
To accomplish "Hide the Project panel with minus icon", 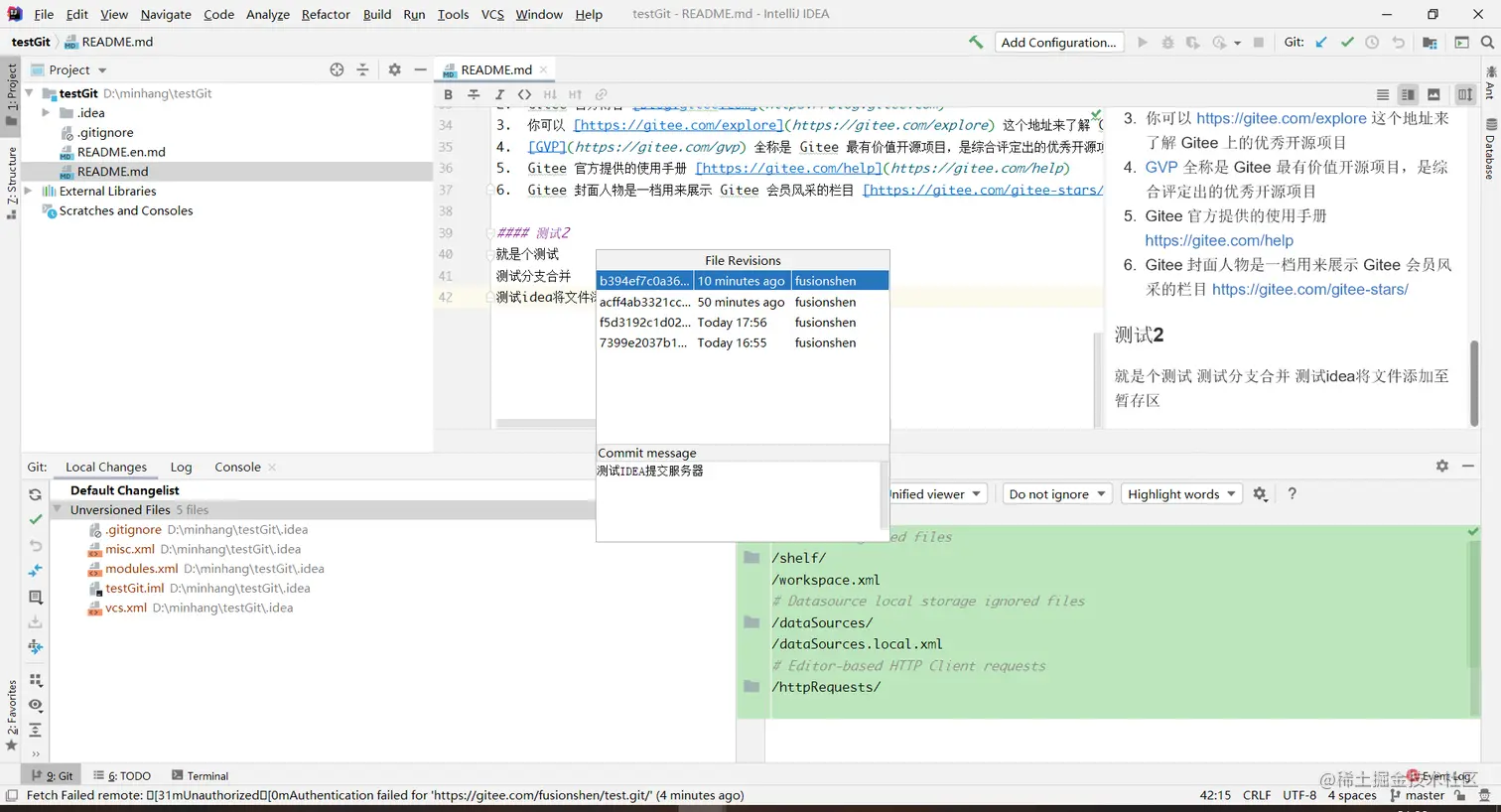I will (x=420, y=69).
